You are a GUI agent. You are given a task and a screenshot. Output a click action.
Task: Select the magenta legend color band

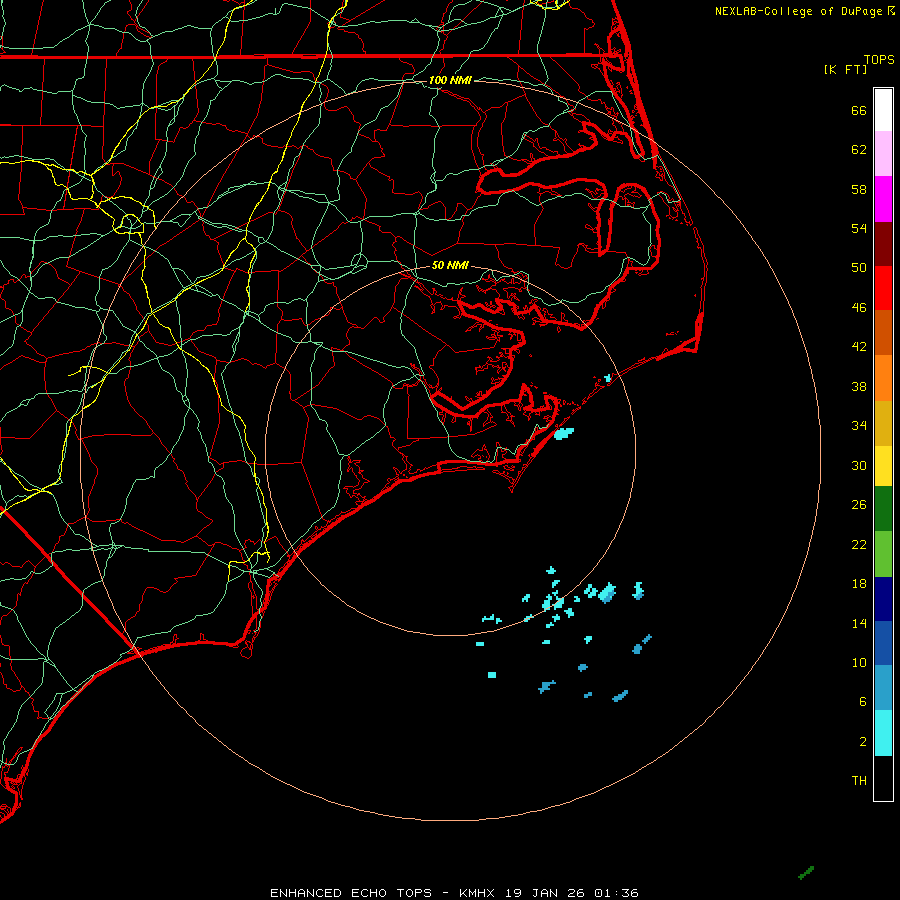(x=883, y=199)
